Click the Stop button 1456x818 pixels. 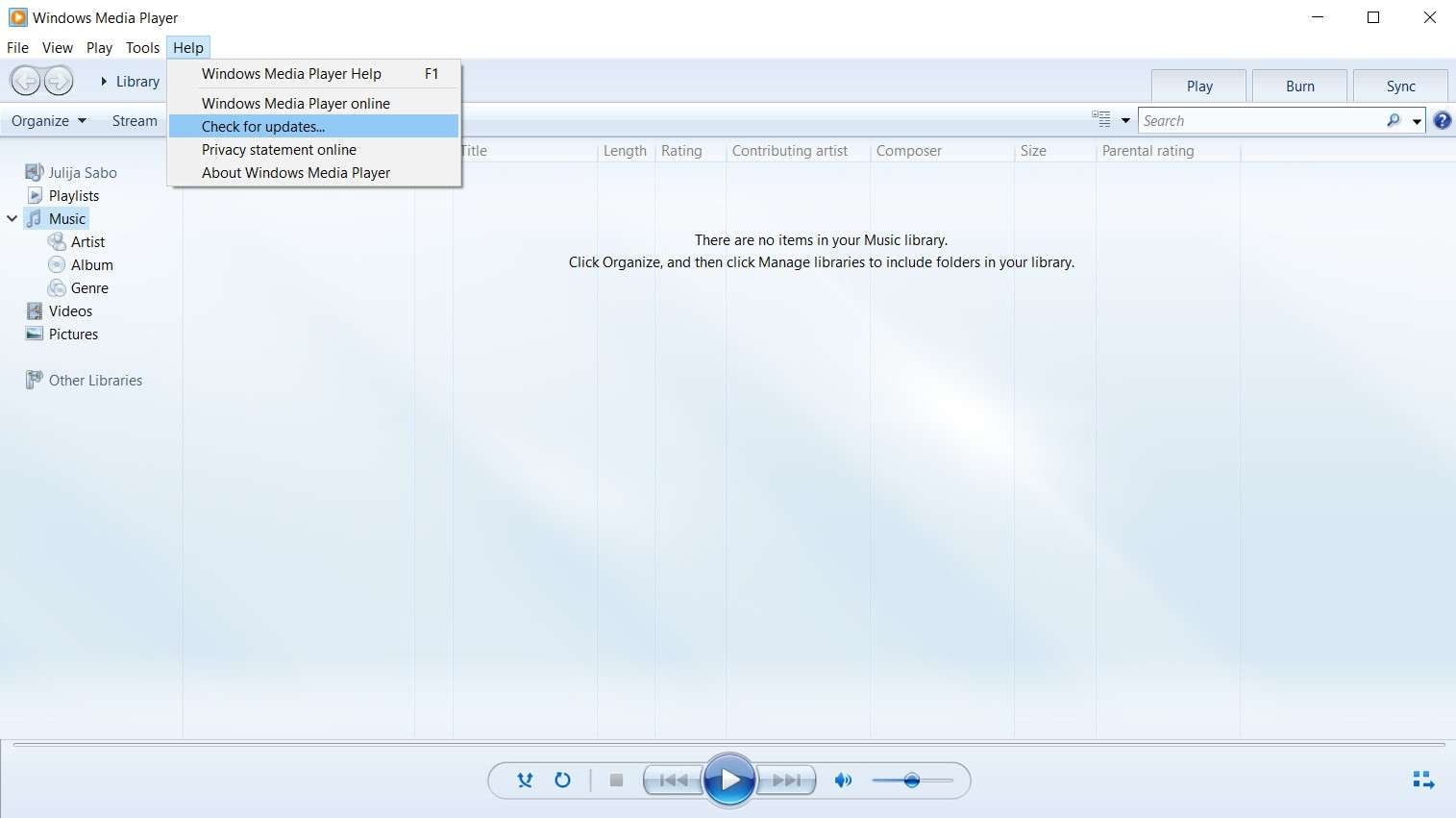click(x=617, y=781)
